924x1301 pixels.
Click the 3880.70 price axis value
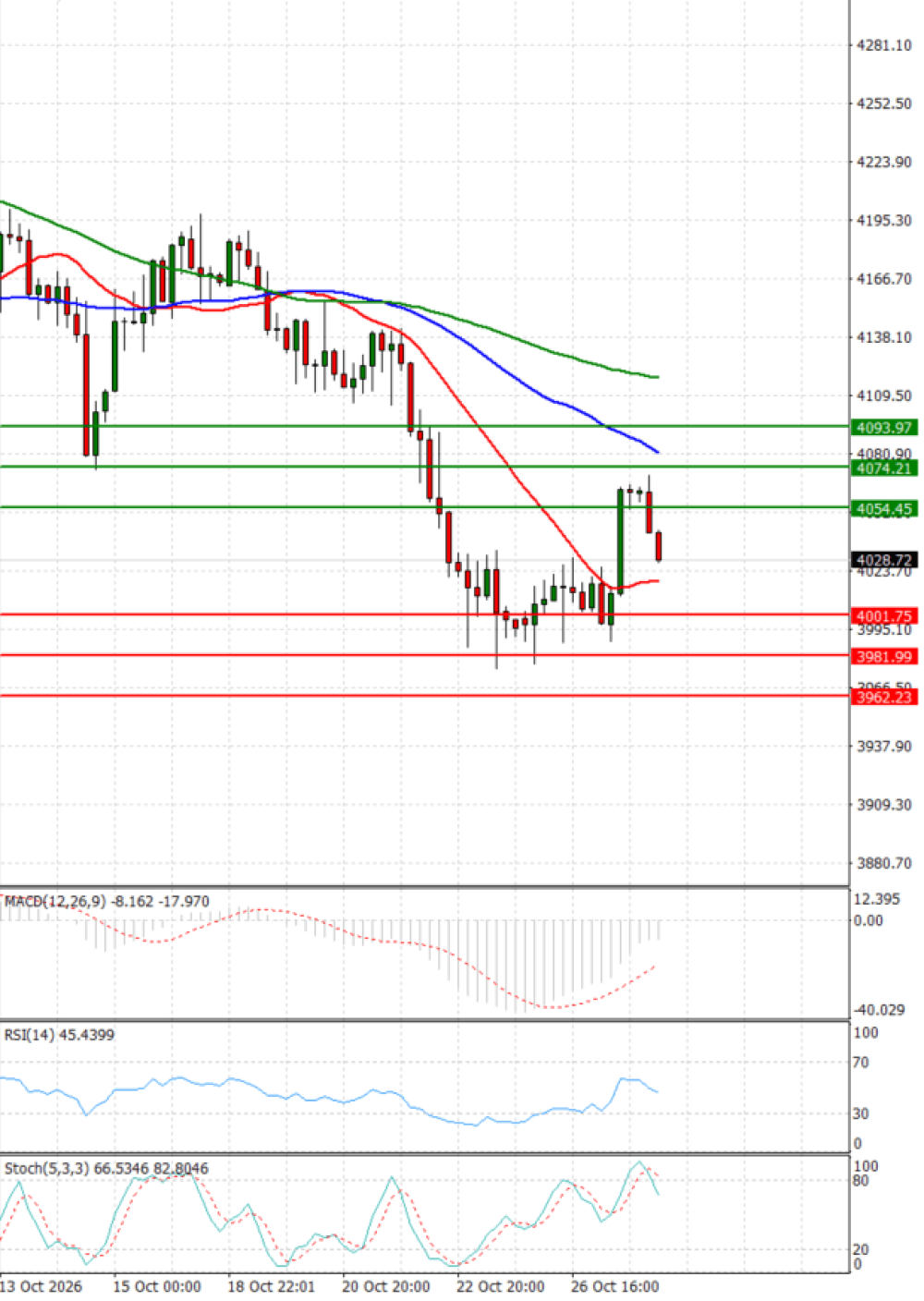tap(884, 862)
